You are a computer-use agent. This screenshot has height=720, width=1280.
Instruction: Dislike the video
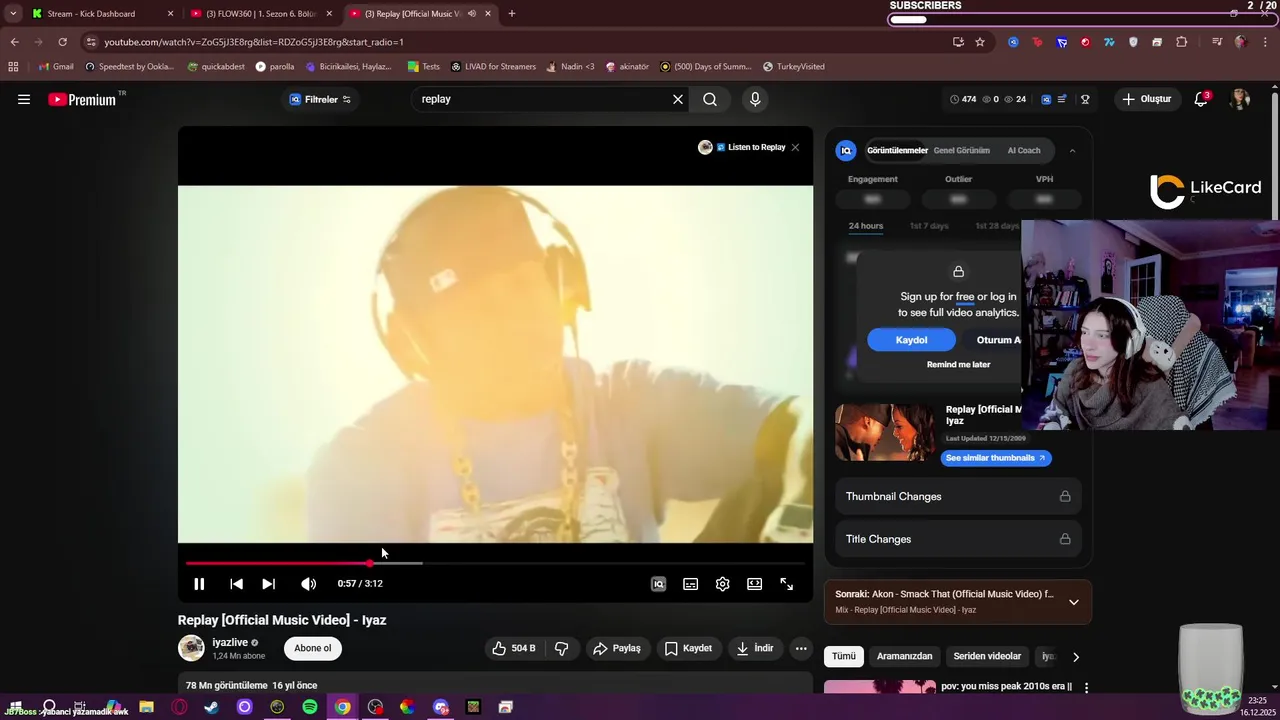pyautogui.click(x=561, y=648)
